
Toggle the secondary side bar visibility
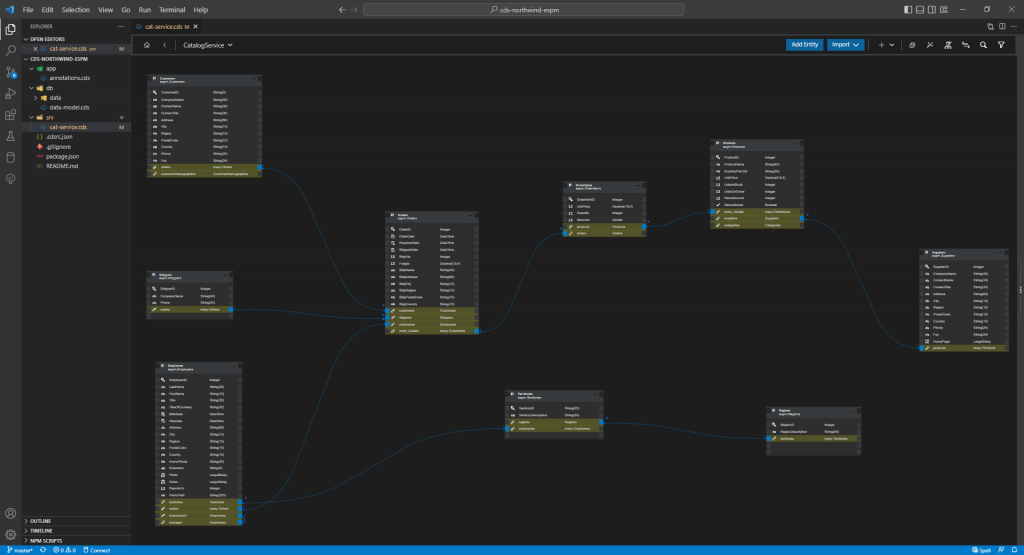932,10
